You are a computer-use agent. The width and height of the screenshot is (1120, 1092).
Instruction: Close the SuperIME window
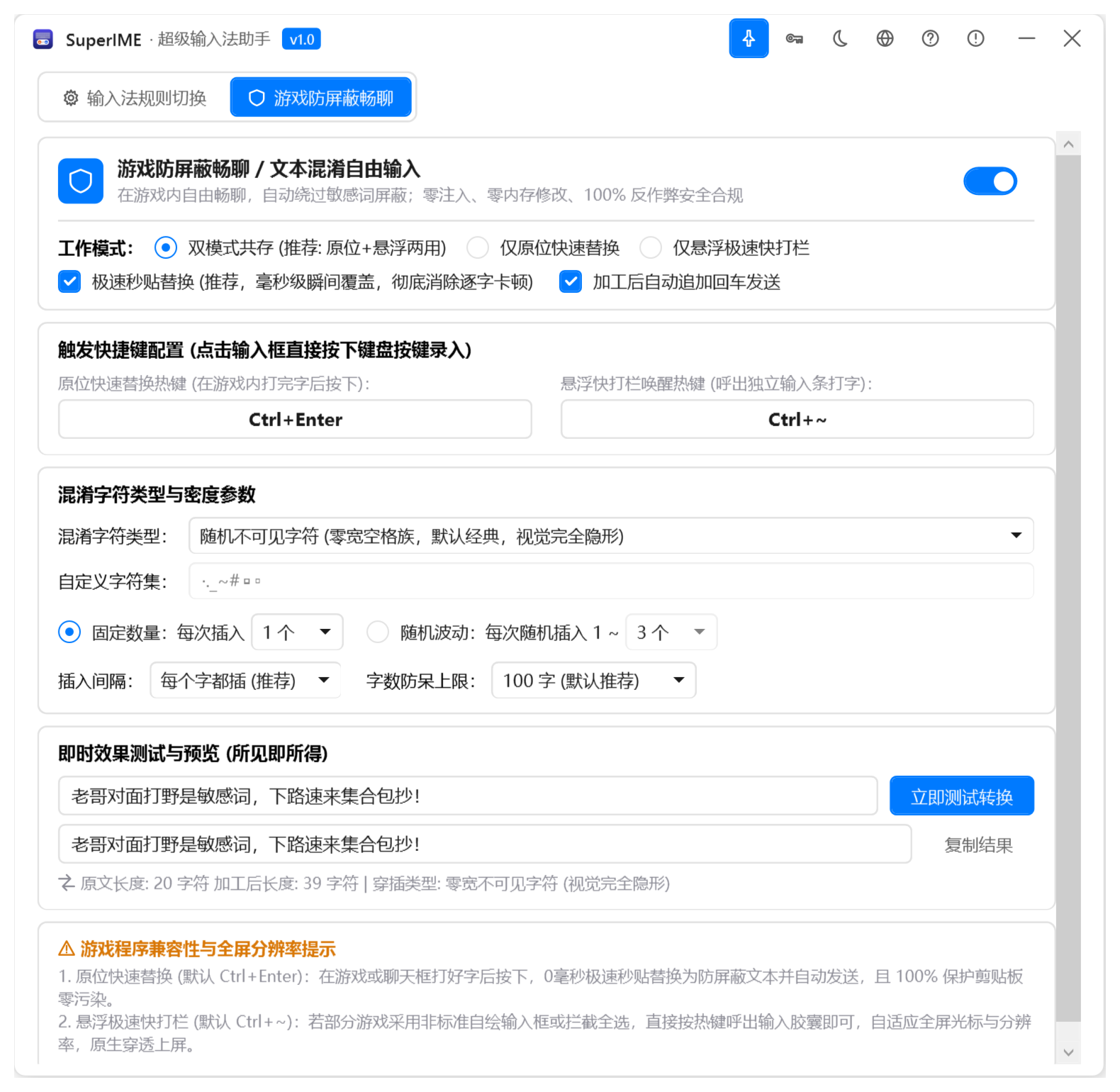[1072, 38]
